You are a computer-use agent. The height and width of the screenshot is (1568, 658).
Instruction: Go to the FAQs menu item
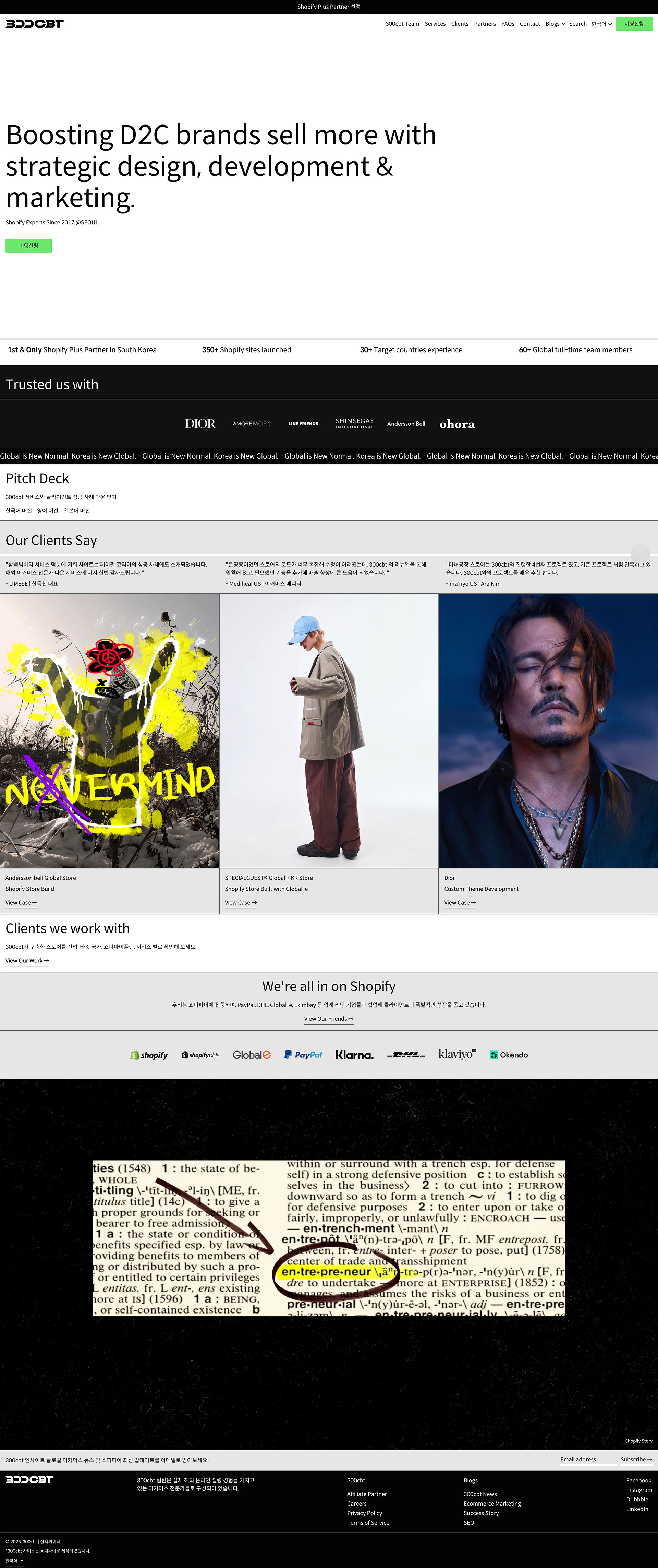(507, 24)
